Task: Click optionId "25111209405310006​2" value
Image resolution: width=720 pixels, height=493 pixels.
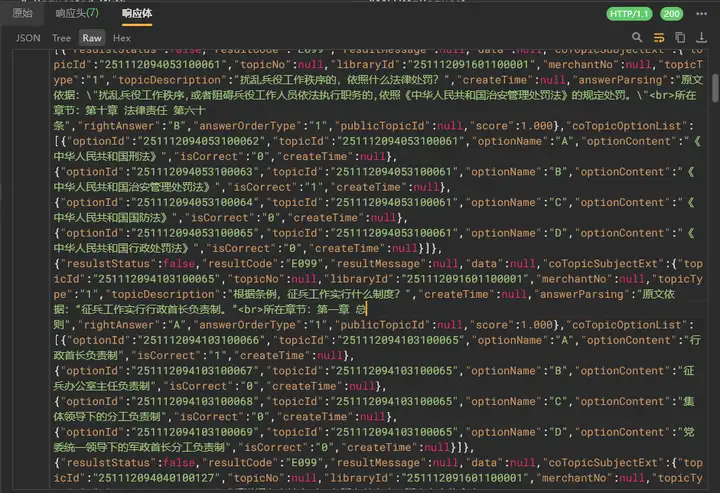Action: [201, 141]
